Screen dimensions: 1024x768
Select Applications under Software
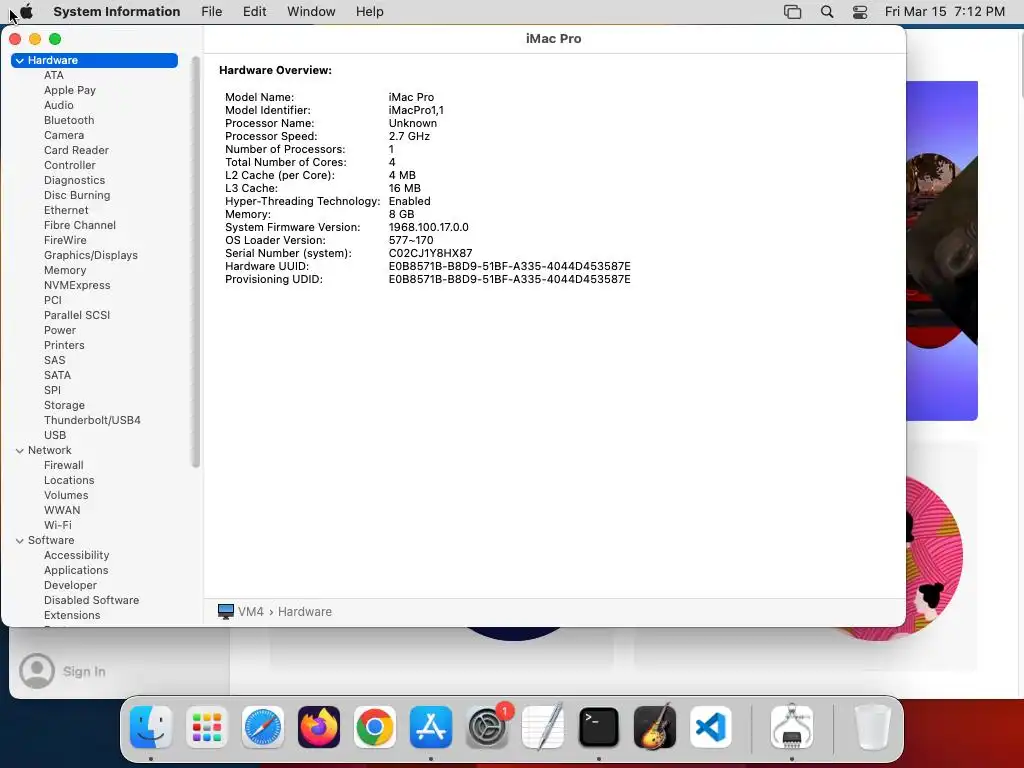click(76, 571)
